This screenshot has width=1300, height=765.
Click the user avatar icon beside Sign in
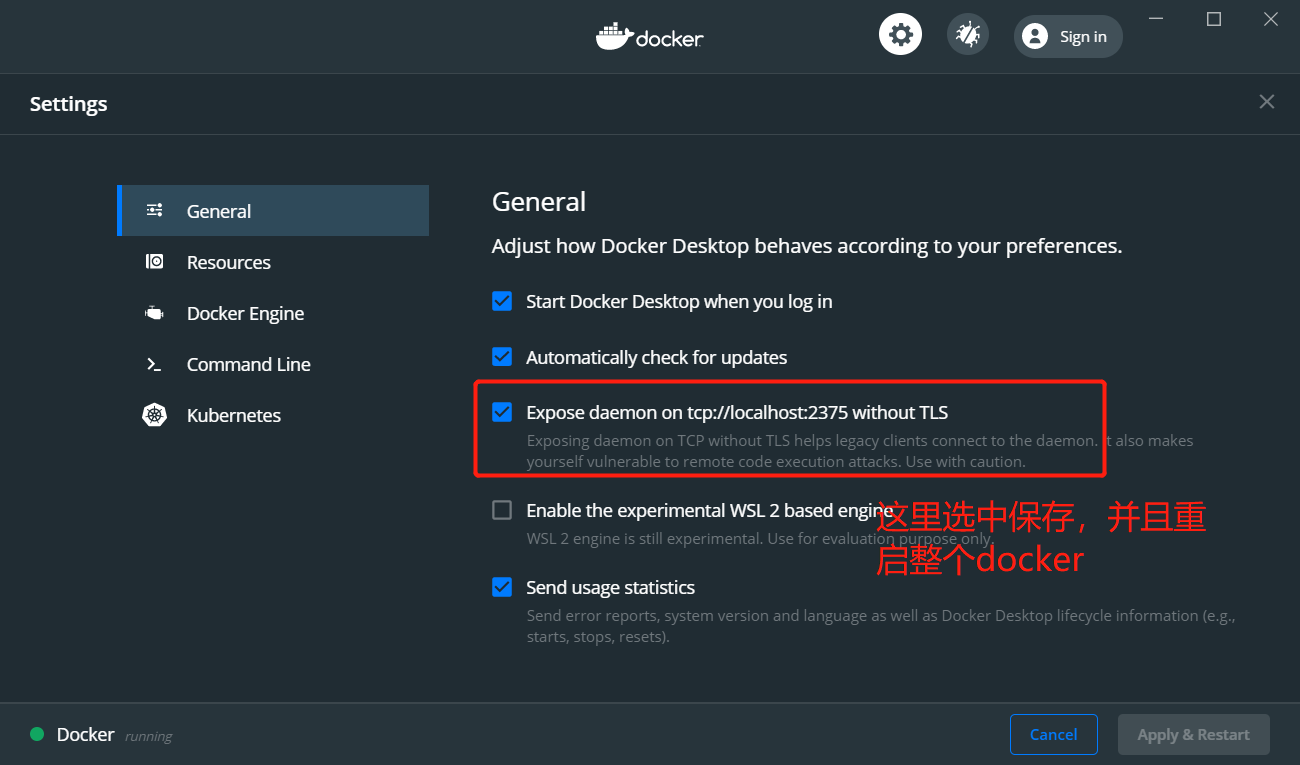pos(1034,36)
